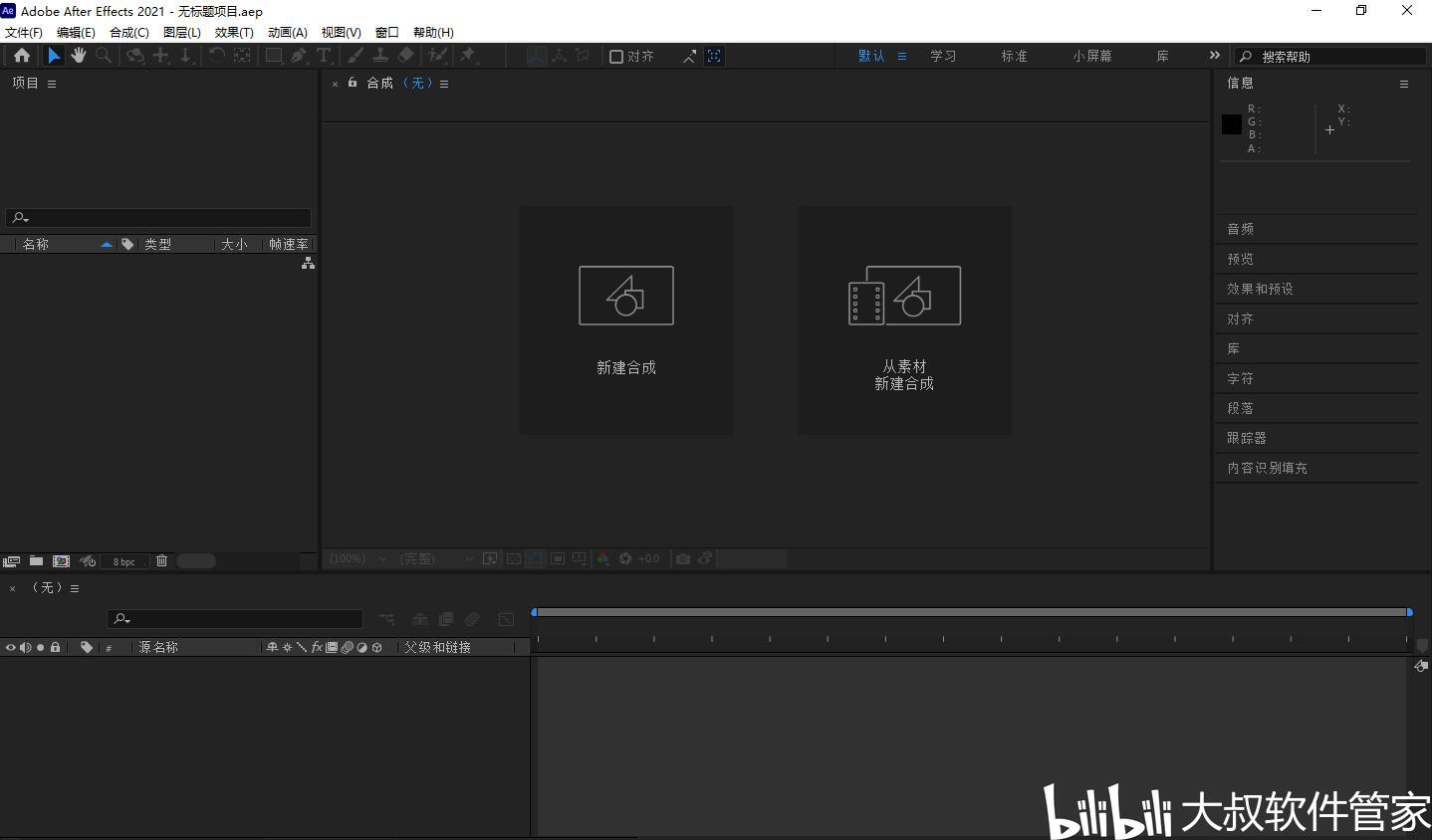Open the timeline 无 panel menu

pyautogui.click(x=75, y=588)
